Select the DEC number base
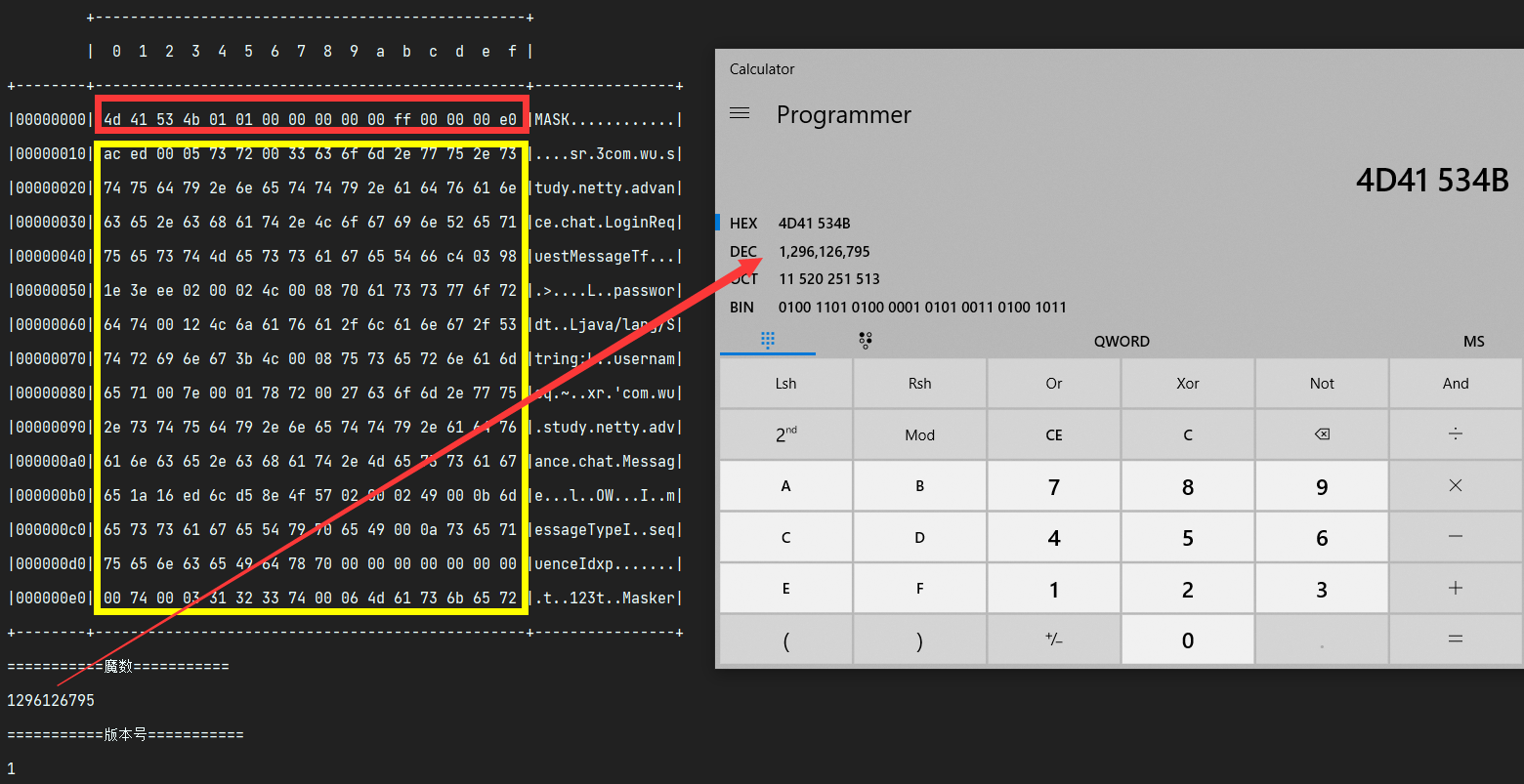This screenshot has width=1524, height=784. pos(743,251)
